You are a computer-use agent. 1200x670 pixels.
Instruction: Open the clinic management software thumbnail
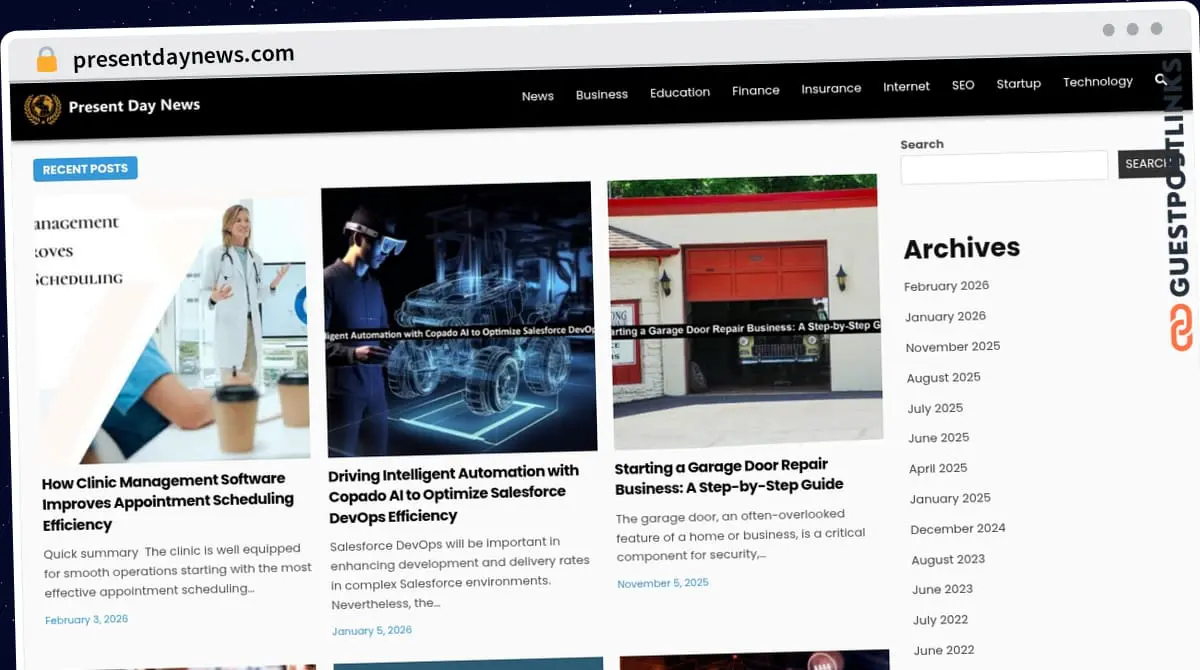coord(171,326)
